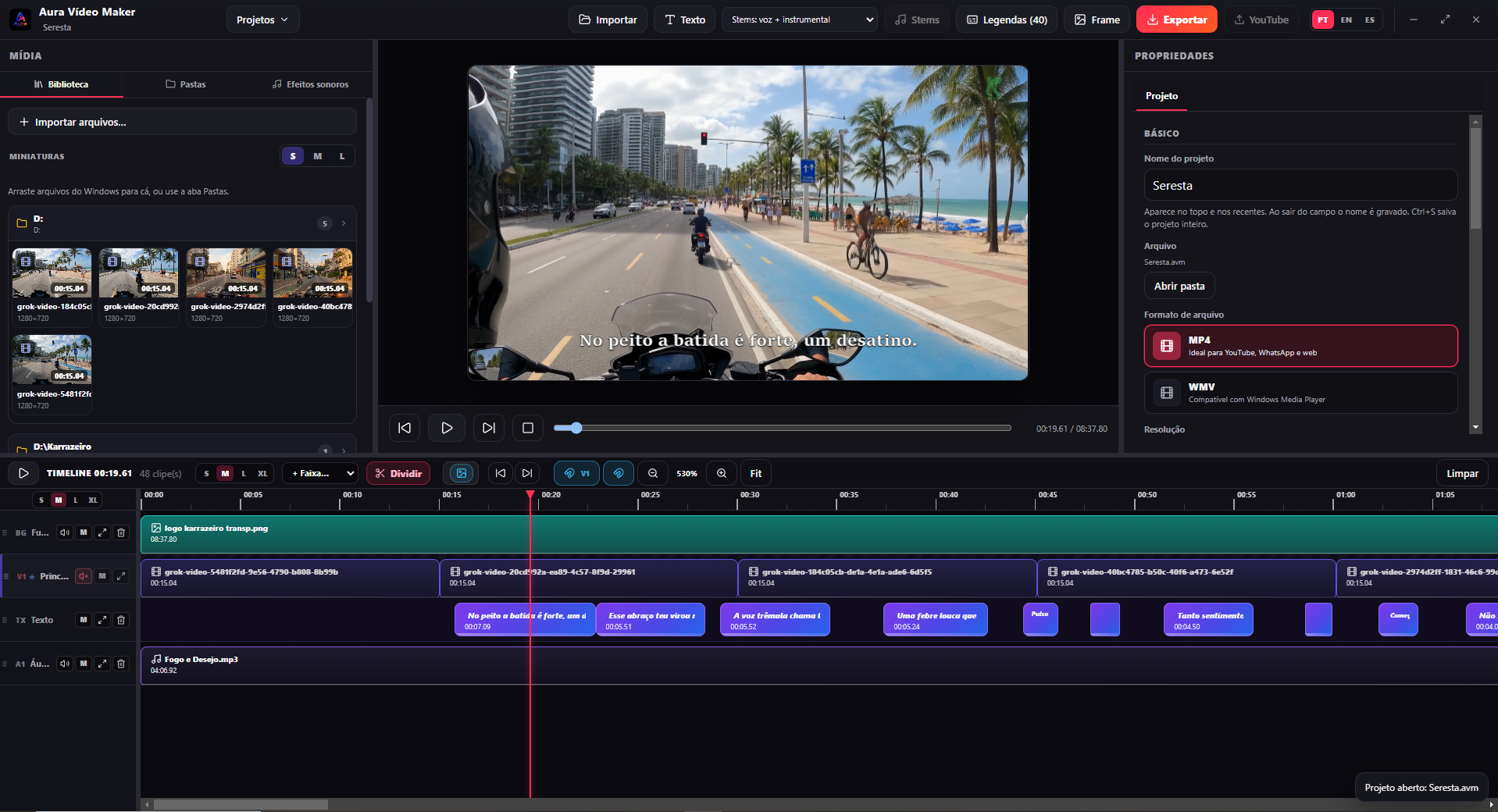
Task: Click the red playhead marker on ruler
Action: [x=530, y=494]
